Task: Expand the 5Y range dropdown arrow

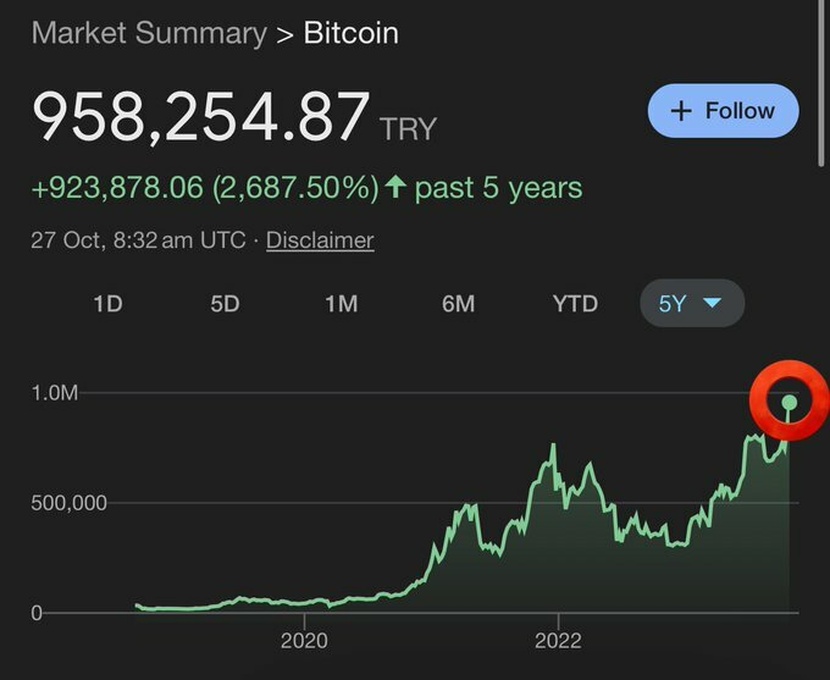Action: (712, 303)
